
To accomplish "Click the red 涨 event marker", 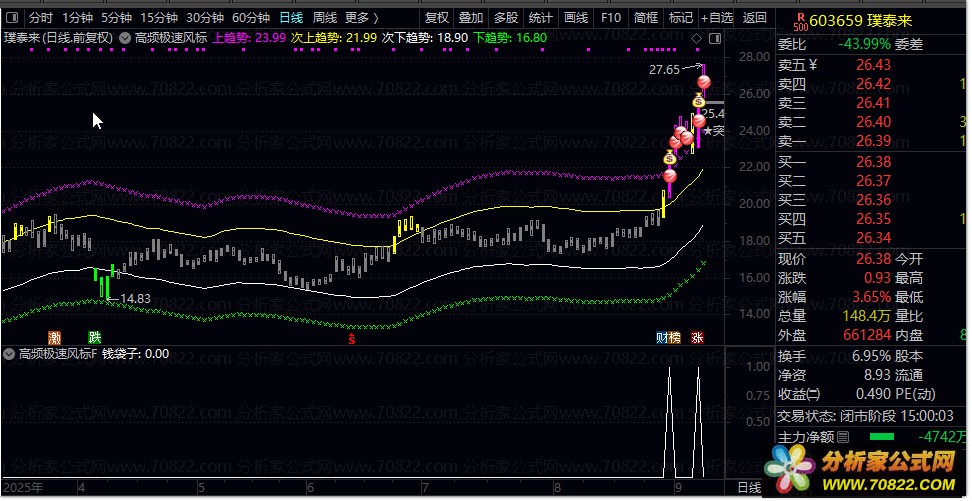I will coord(696,338).
